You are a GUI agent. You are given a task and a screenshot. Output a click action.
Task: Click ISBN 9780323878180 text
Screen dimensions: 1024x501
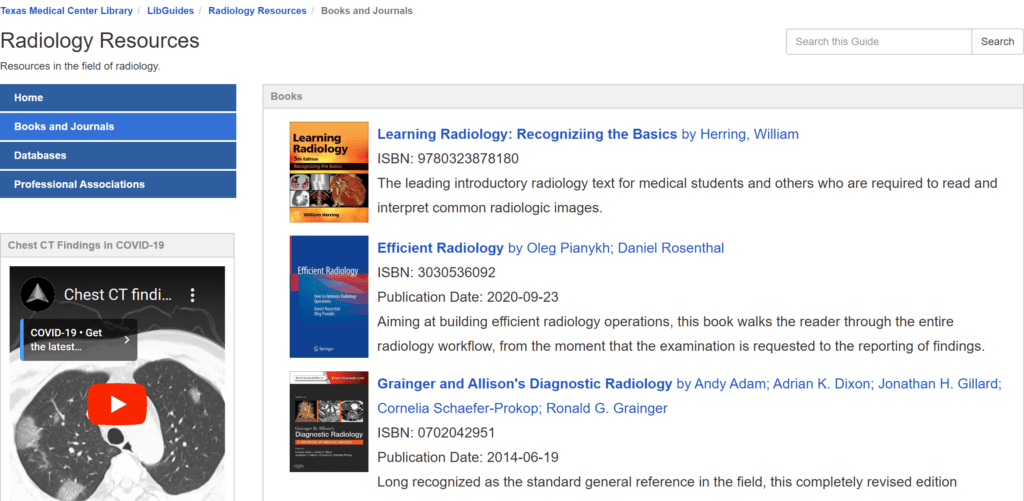click(448, 159)
